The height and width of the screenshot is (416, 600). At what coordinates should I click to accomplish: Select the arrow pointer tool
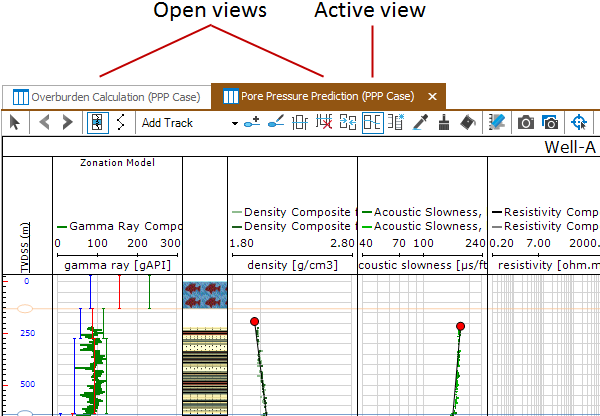coord(15,123)
